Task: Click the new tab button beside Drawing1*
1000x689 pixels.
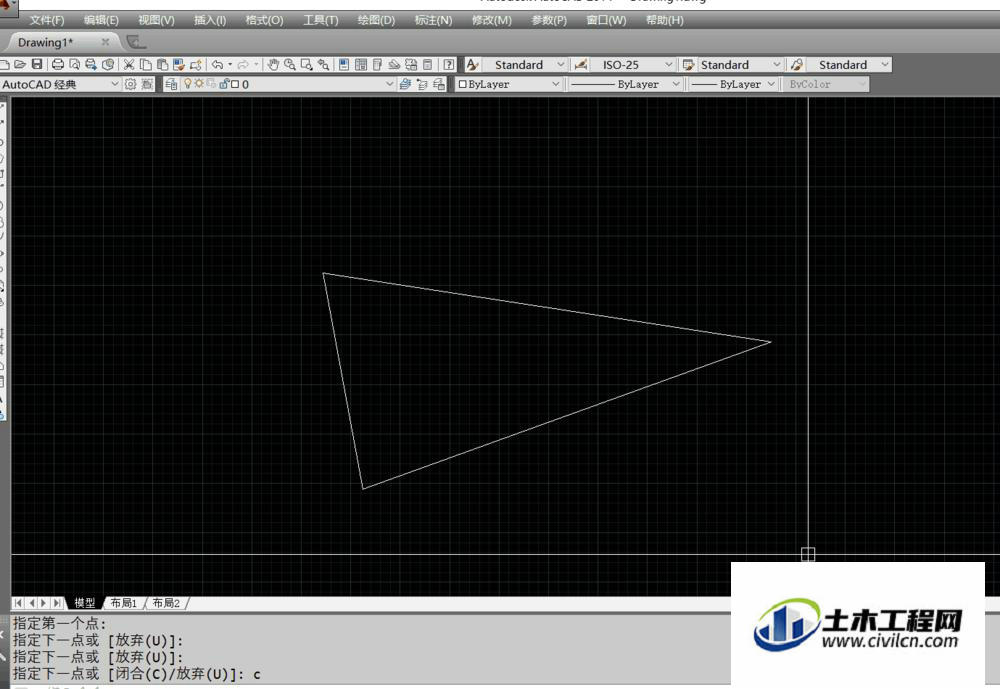Action: click(x=136, y=42)
